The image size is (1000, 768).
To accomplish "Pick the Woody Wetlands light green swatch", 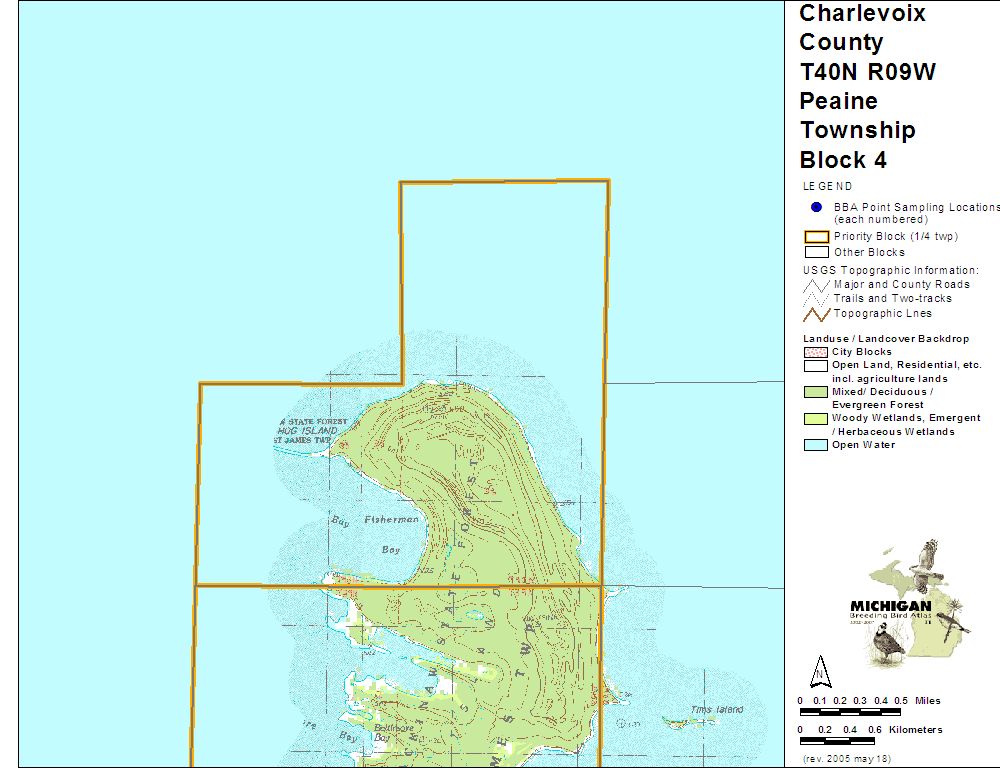I will [x=816, y=418].
